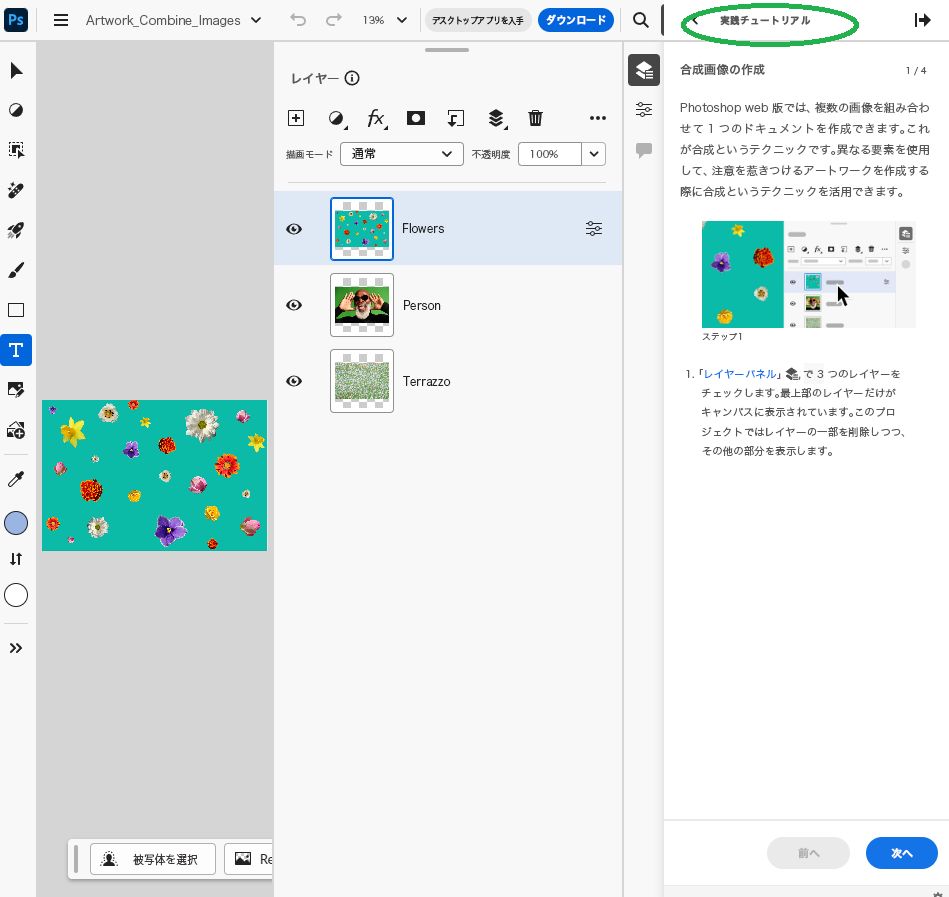Open the 通常 blend mode dropdown
This screenshot has height=897, width=949.
point(402,154)
